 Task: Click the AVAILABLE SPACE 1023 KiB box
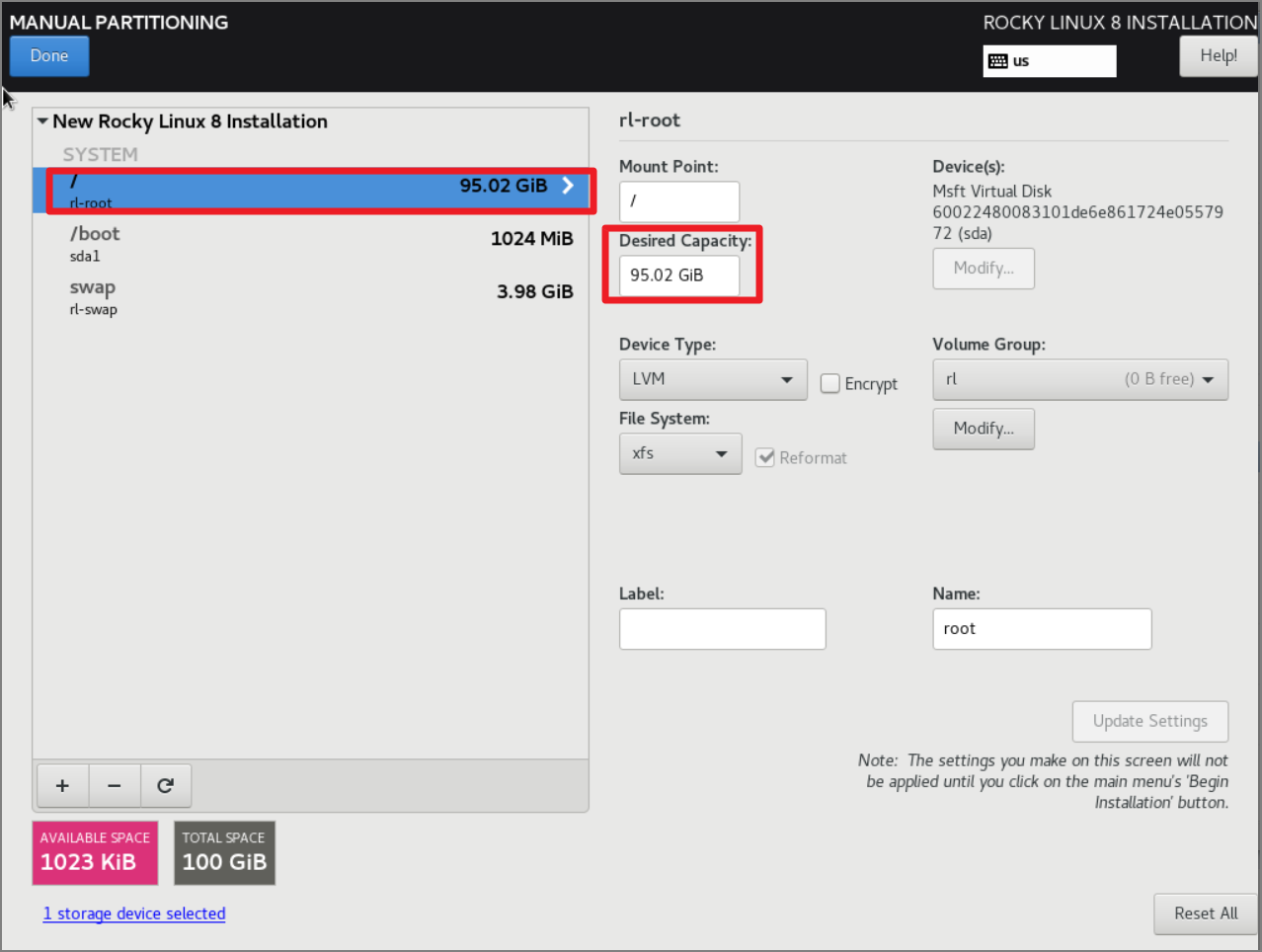95,853
